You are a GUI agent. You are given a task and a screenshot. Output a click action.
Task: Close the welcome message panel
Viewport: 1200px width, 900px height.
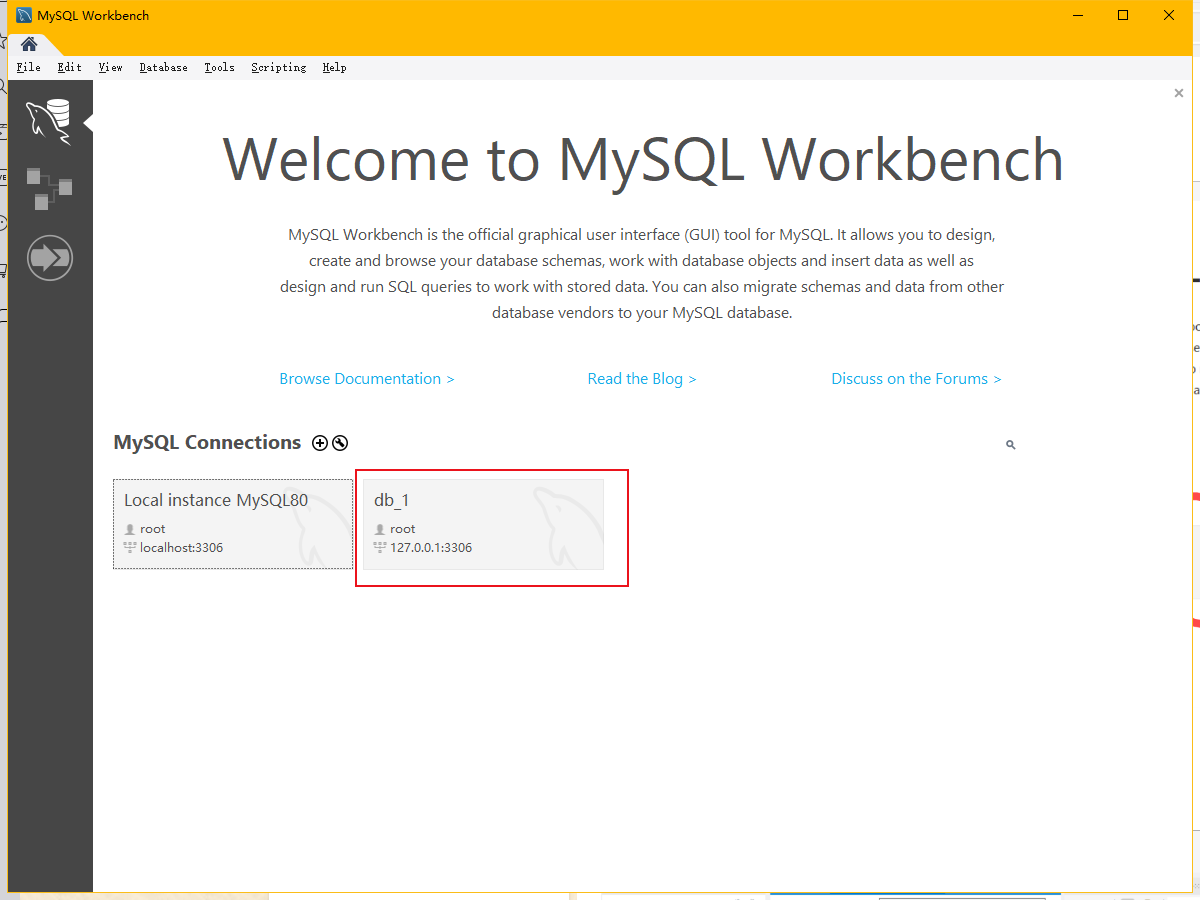tap(1179, 93)
